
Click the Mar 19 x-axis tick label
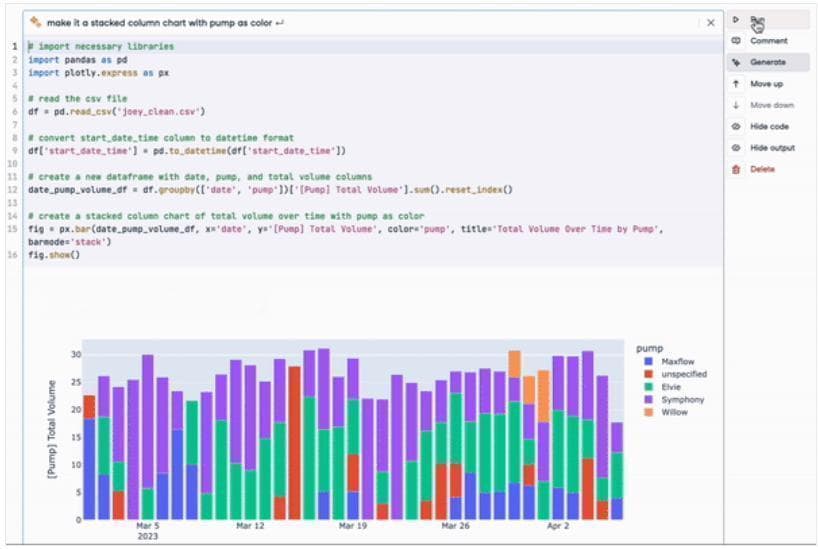point(353,526)
